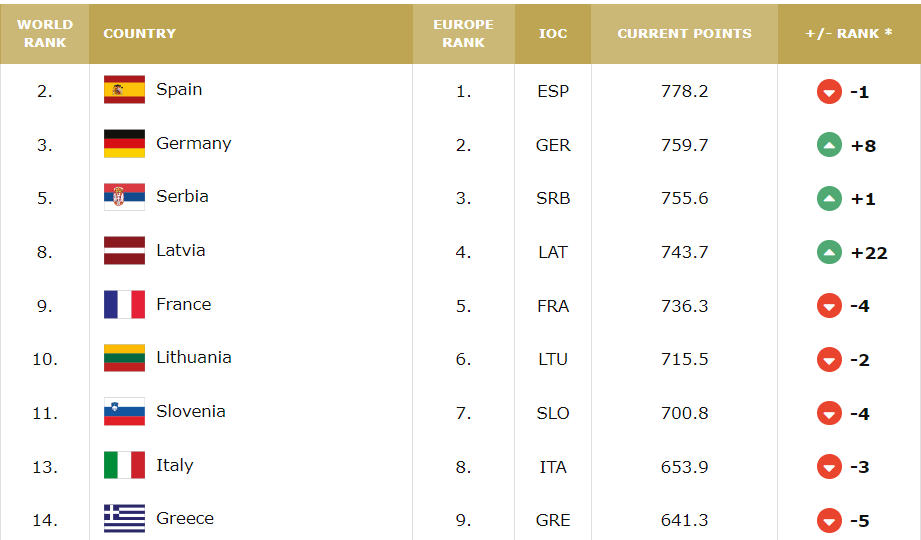Click the Serbia flag icon

point(124,197)
